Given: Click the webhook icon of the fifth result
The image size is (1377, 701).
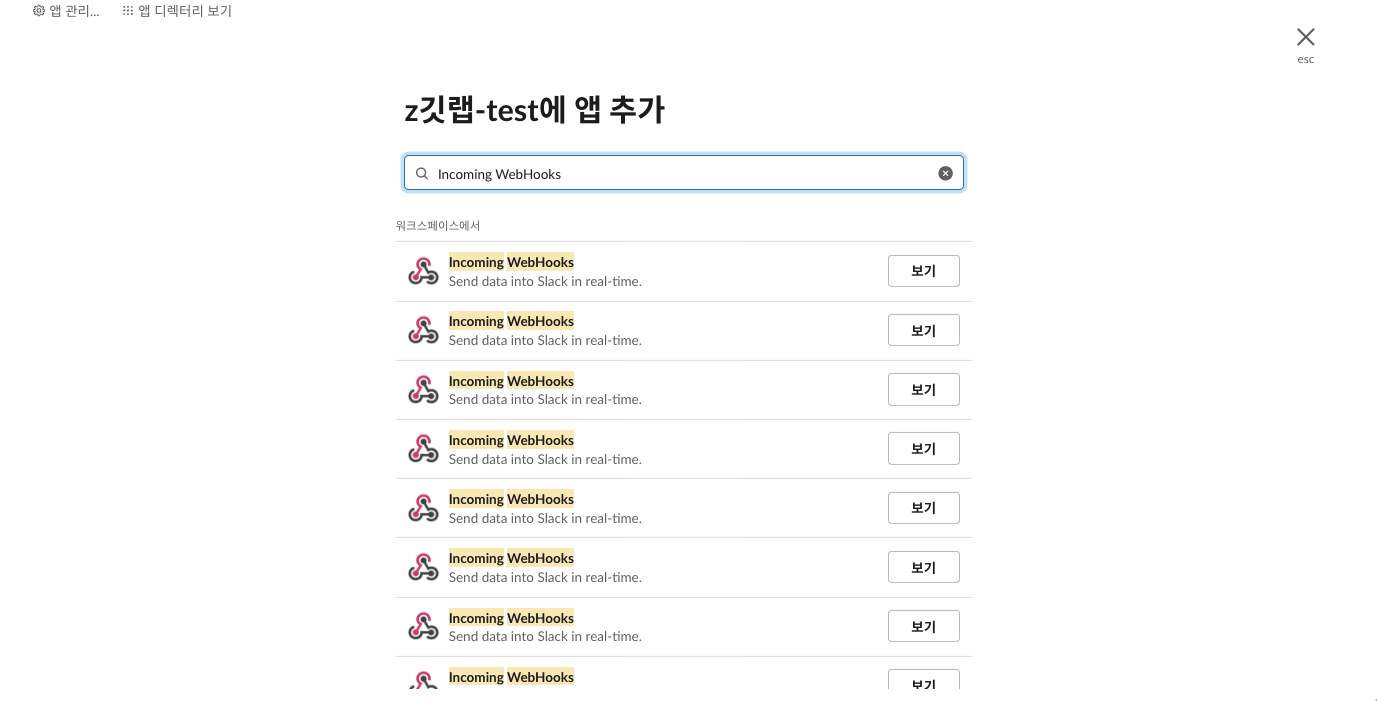Looking at the screenshot, I should [424, 508].
